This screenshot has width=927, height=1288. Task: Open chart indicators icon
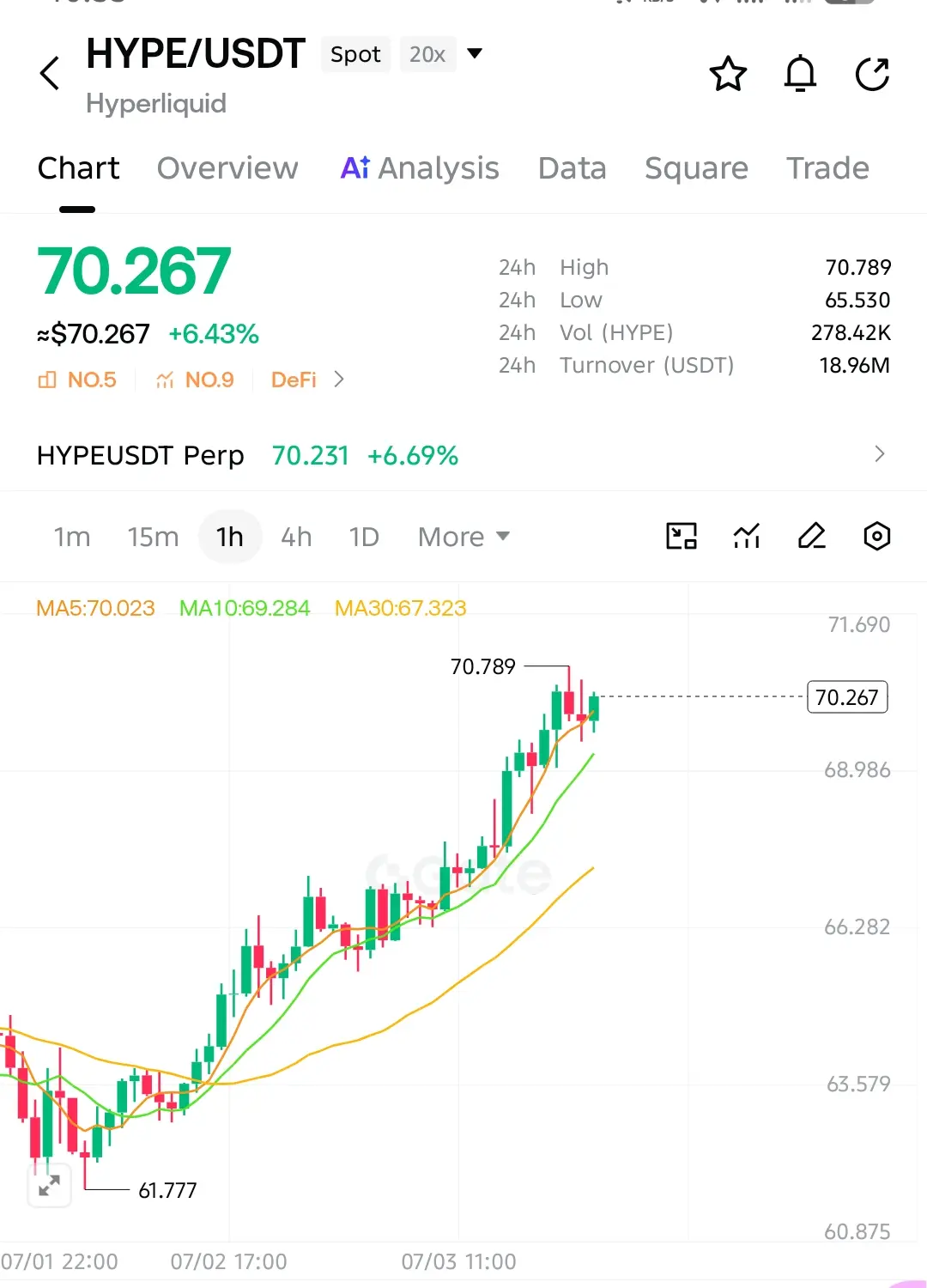click(747, 537)
